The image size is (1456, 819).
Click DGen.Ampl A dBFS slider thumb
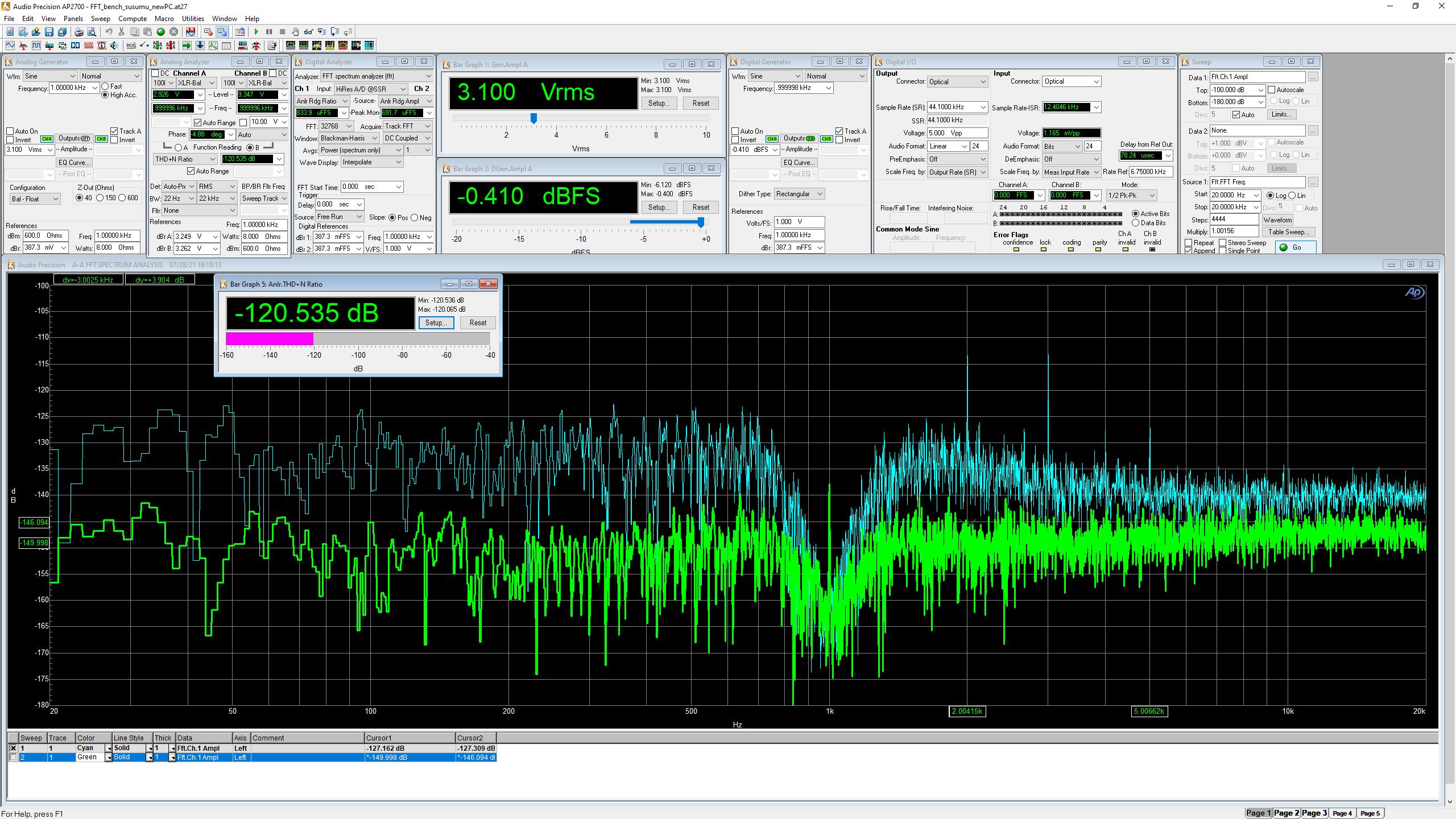701,222
